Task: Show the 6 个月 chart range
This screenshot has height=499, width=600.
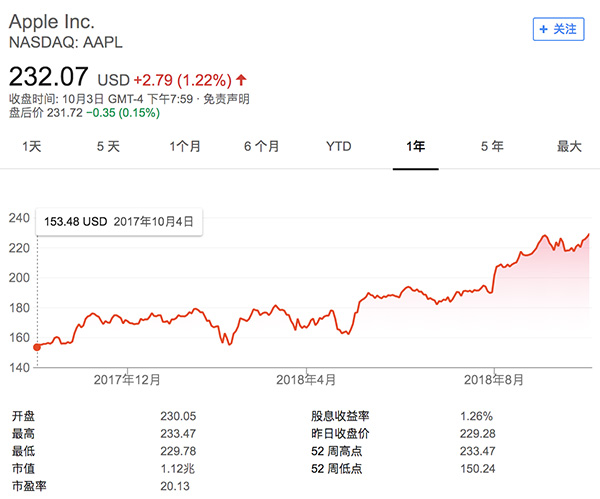Action: 261,146
